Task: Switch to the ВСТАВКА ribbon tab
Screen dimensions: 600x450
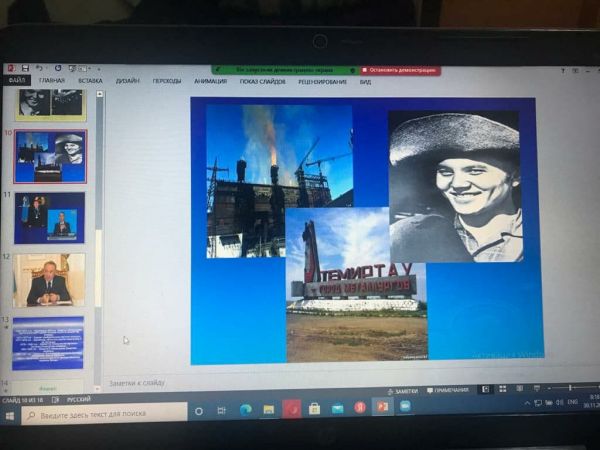Action: coord(90,81)
